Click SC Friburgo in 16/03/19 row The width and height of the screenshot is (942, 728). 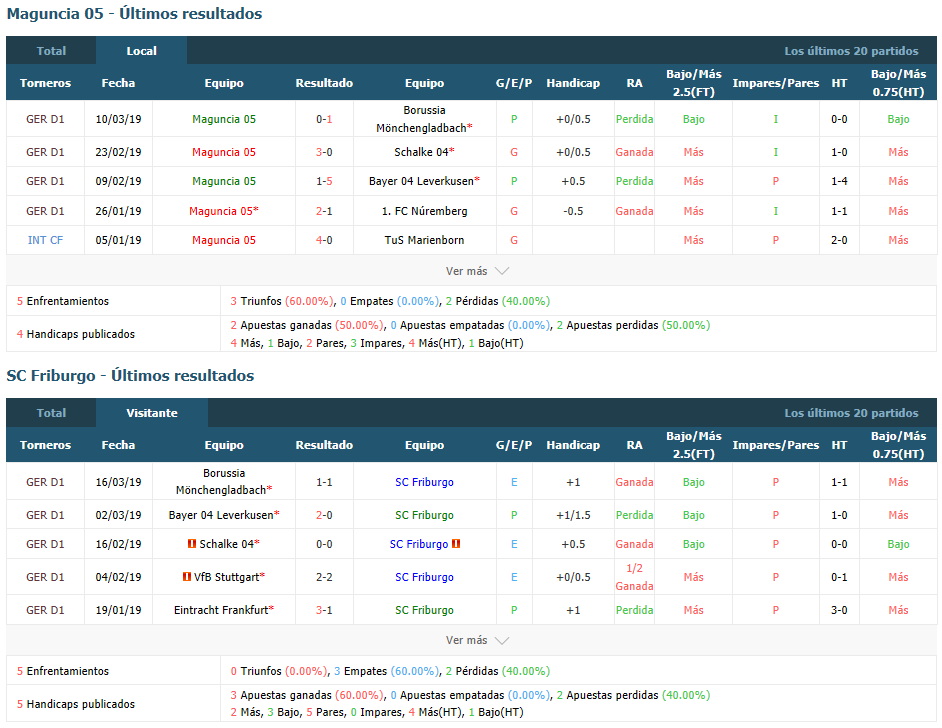(424, 482)
